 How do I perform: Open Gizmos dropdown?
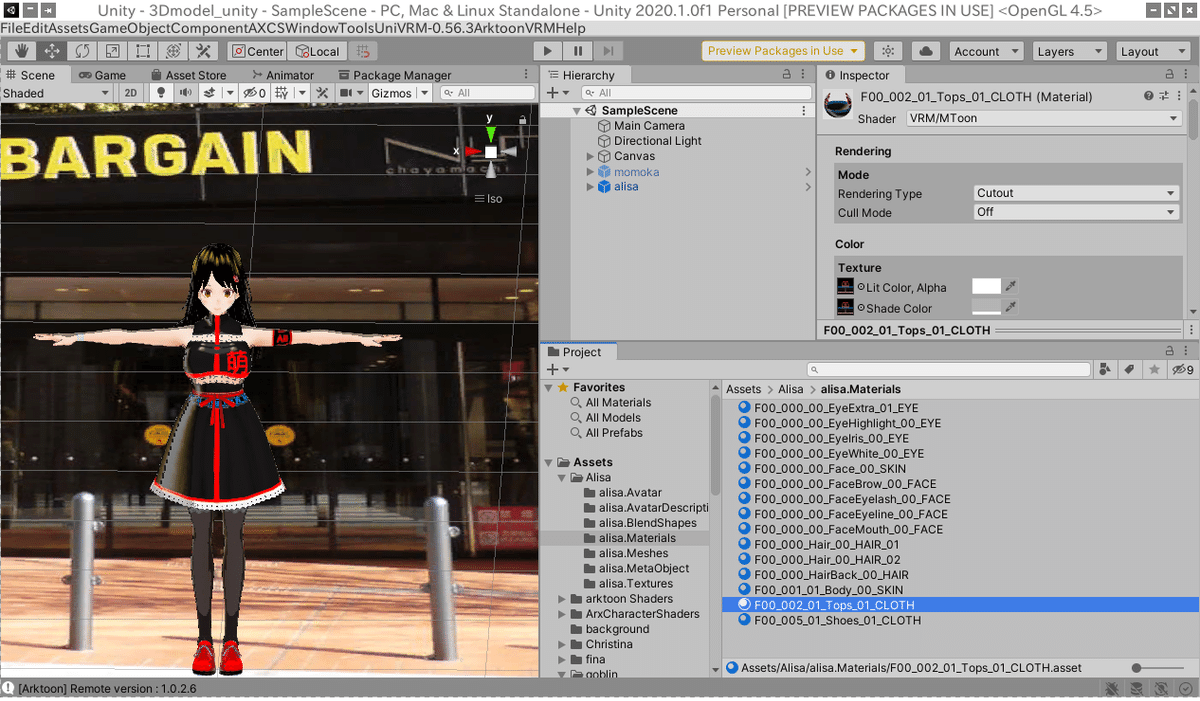point(400,93)
